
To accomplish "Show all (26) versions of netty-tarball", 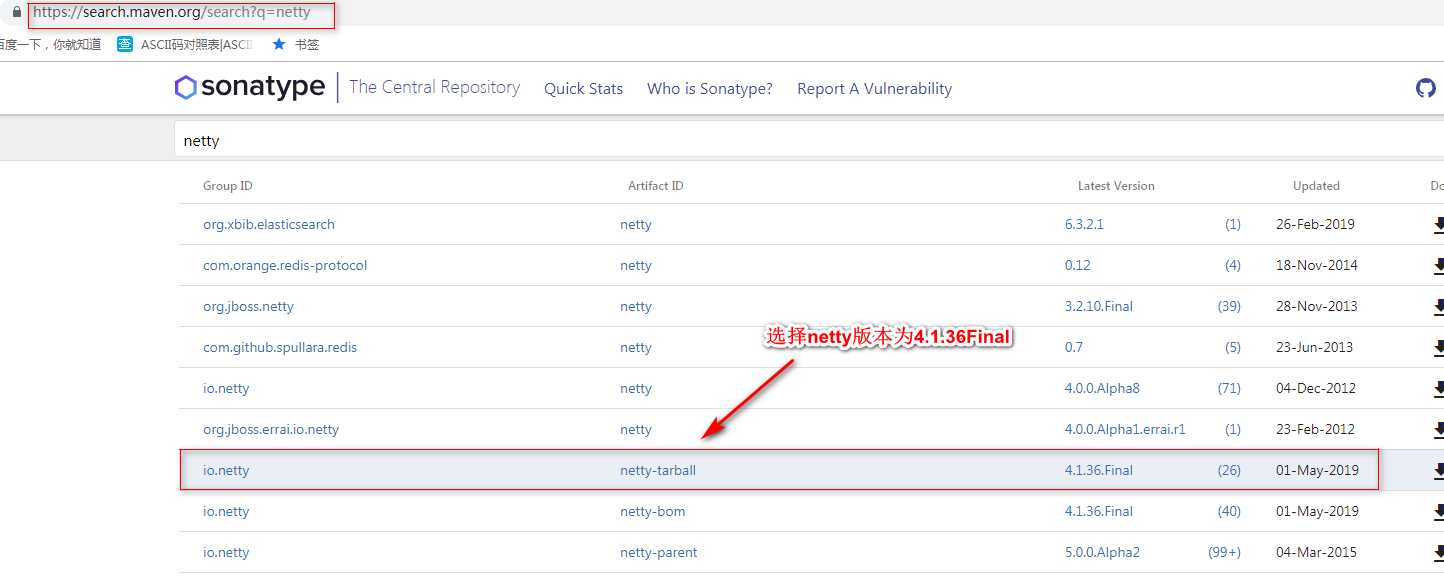I will (1229, 470).
